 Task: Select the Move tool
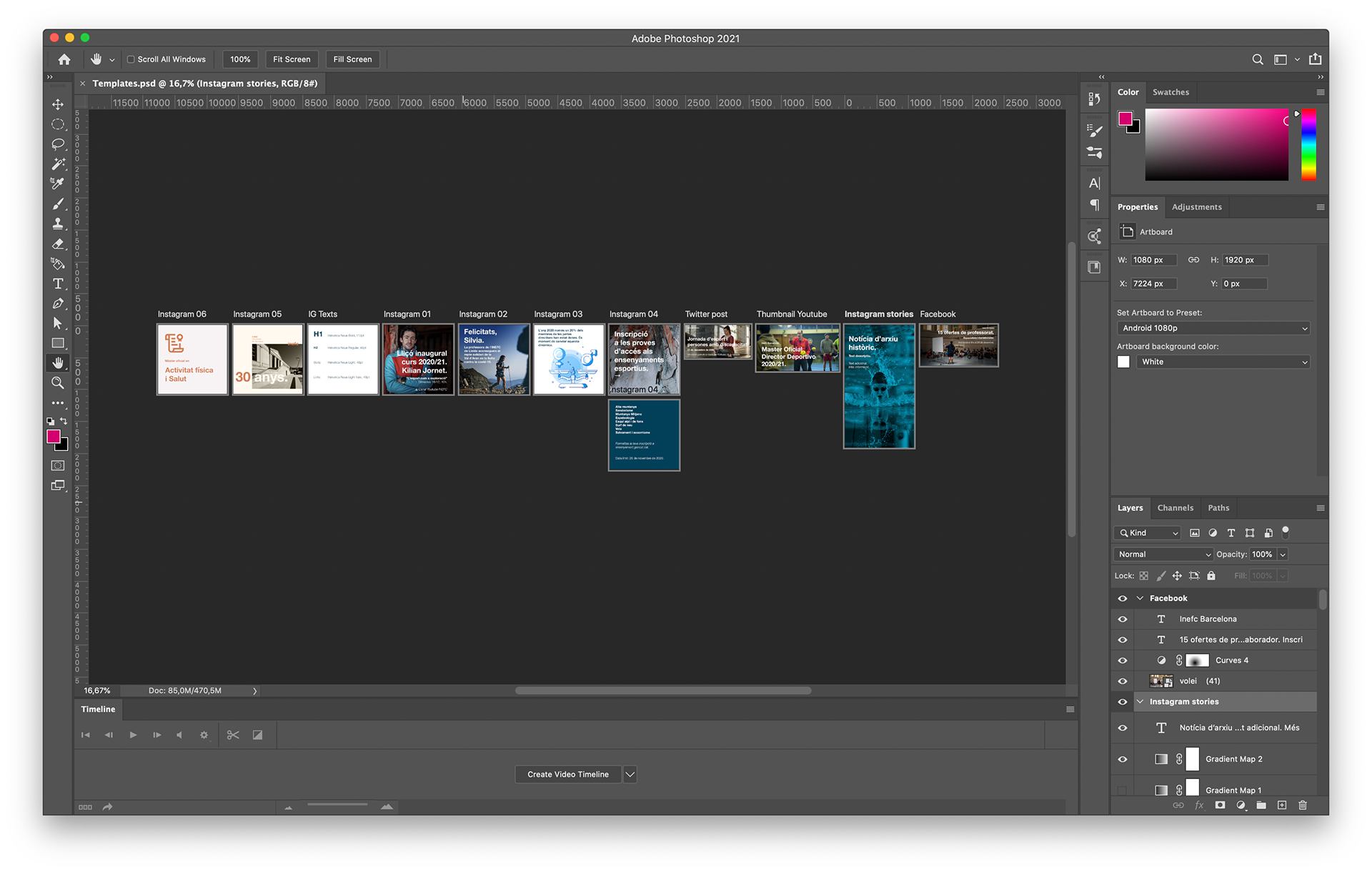coord(58,104)
